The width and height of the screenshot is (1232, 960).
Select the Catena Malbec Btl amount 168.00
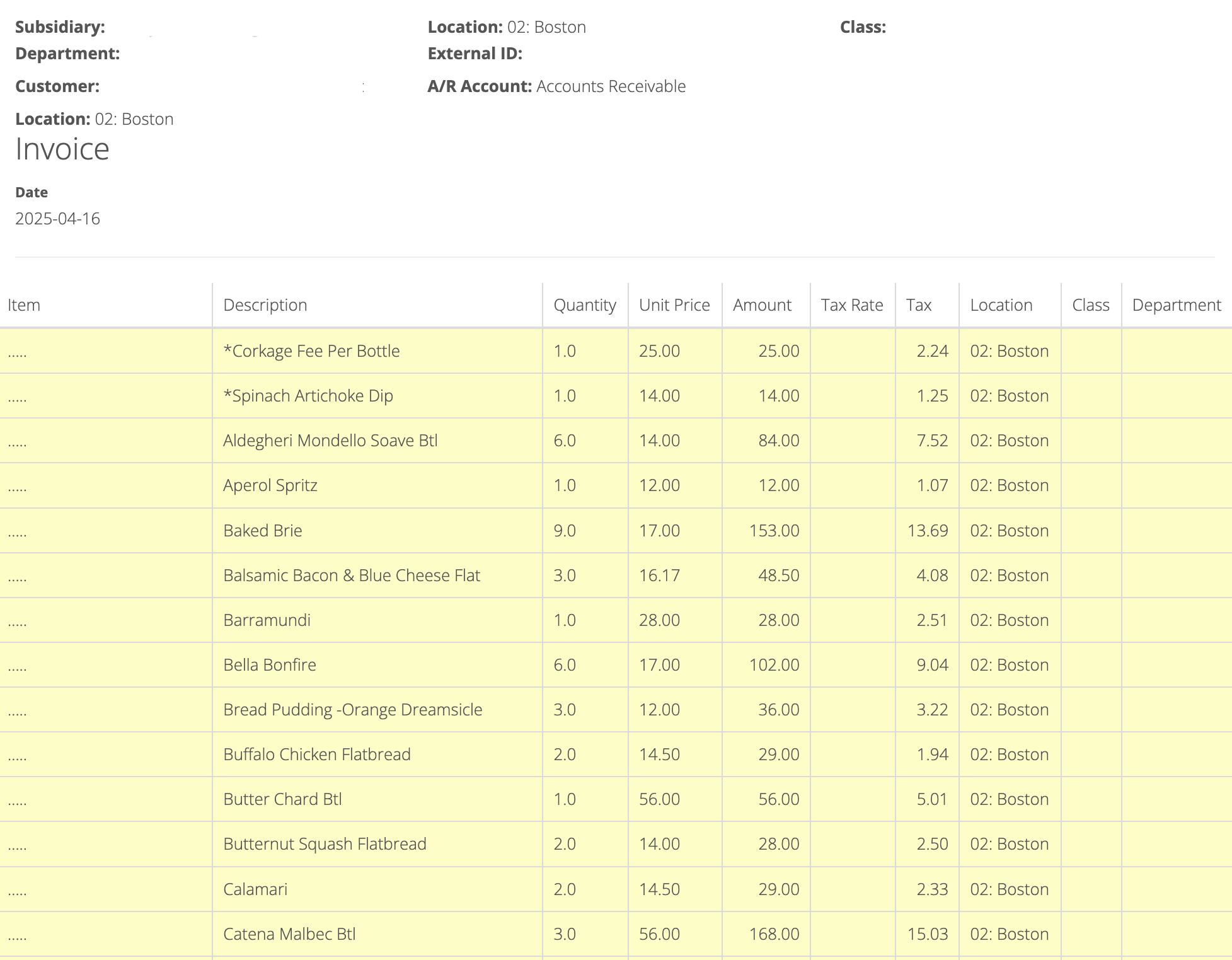pos(774,934)
